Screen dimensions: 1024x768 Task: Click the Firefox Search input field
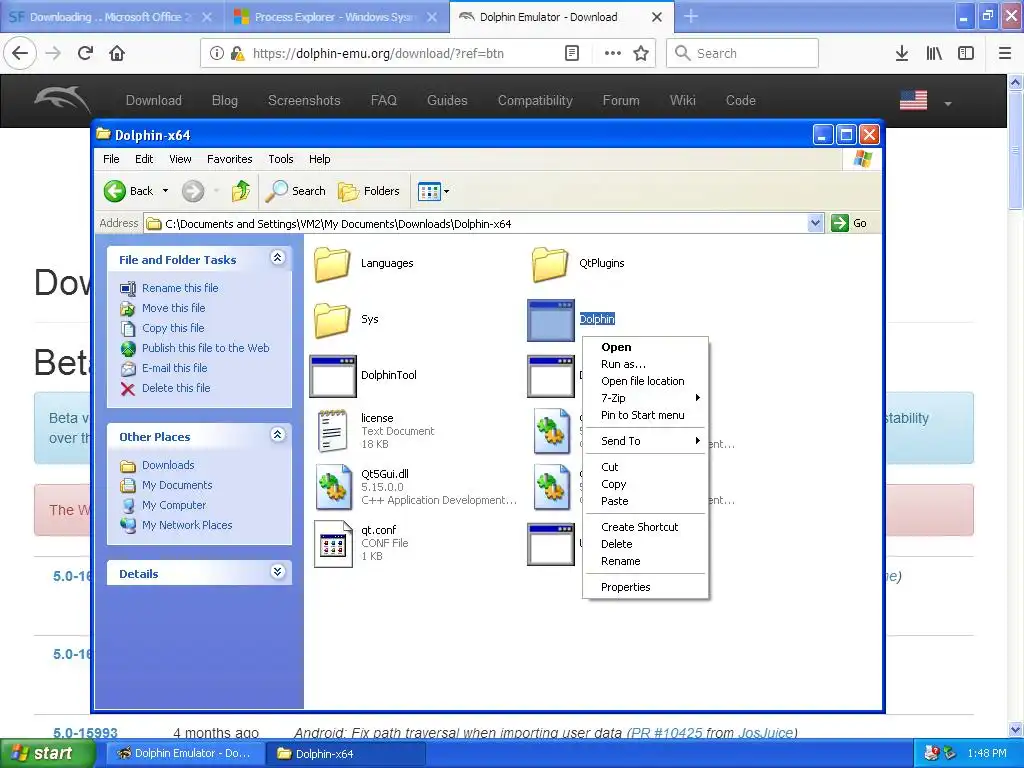pos(742,53)
